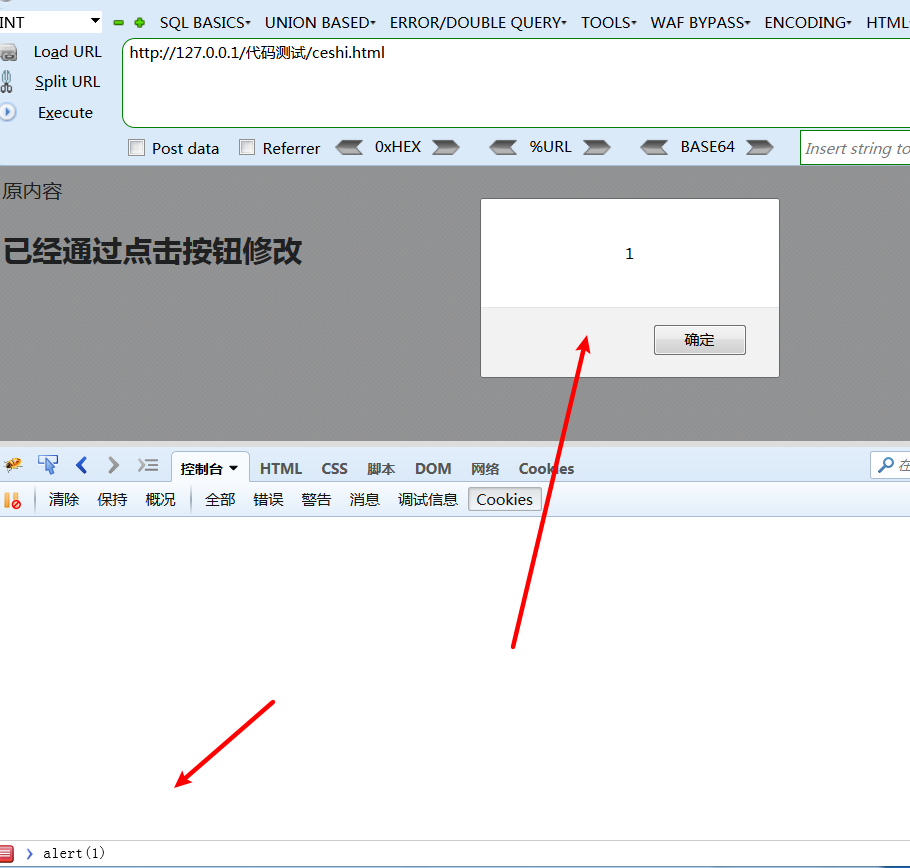The image size is (910, 868).
Task: Switch to the DOM panel tab
Action: [433, 468]
